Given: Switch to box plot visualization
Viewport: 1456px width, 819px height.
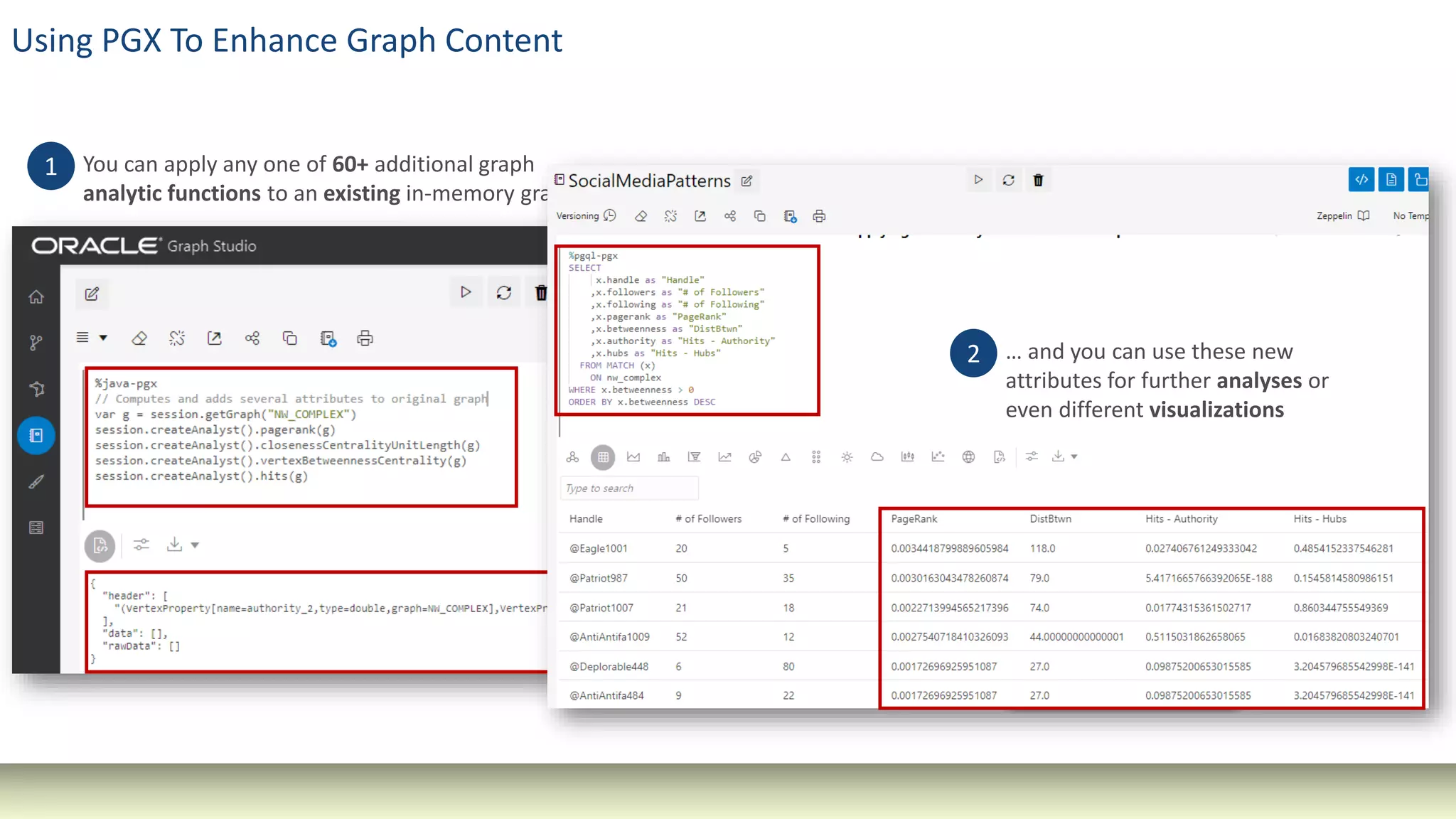Looking at the screenshot, I should pyautogui.click(x=908, y=457).
